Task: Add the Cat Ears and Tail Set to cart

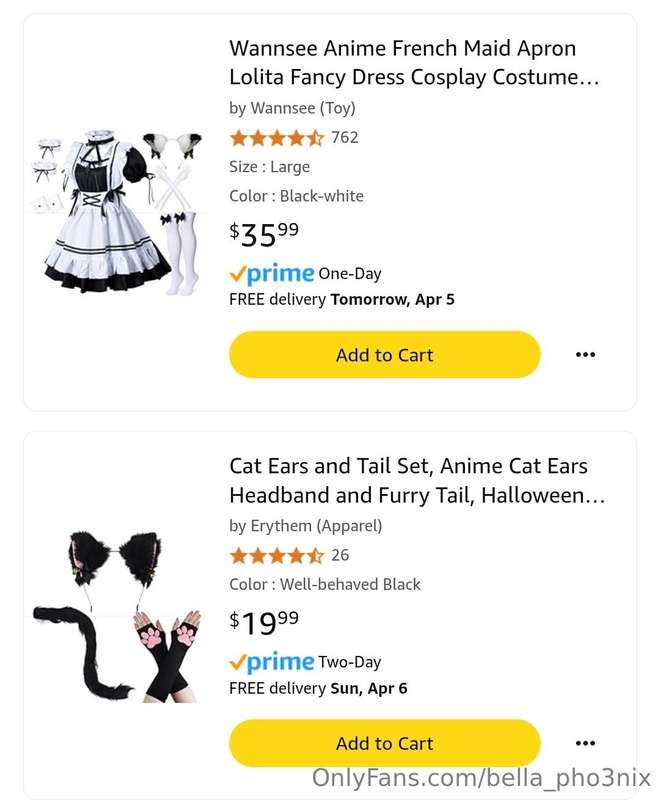Action: (385, 743)
